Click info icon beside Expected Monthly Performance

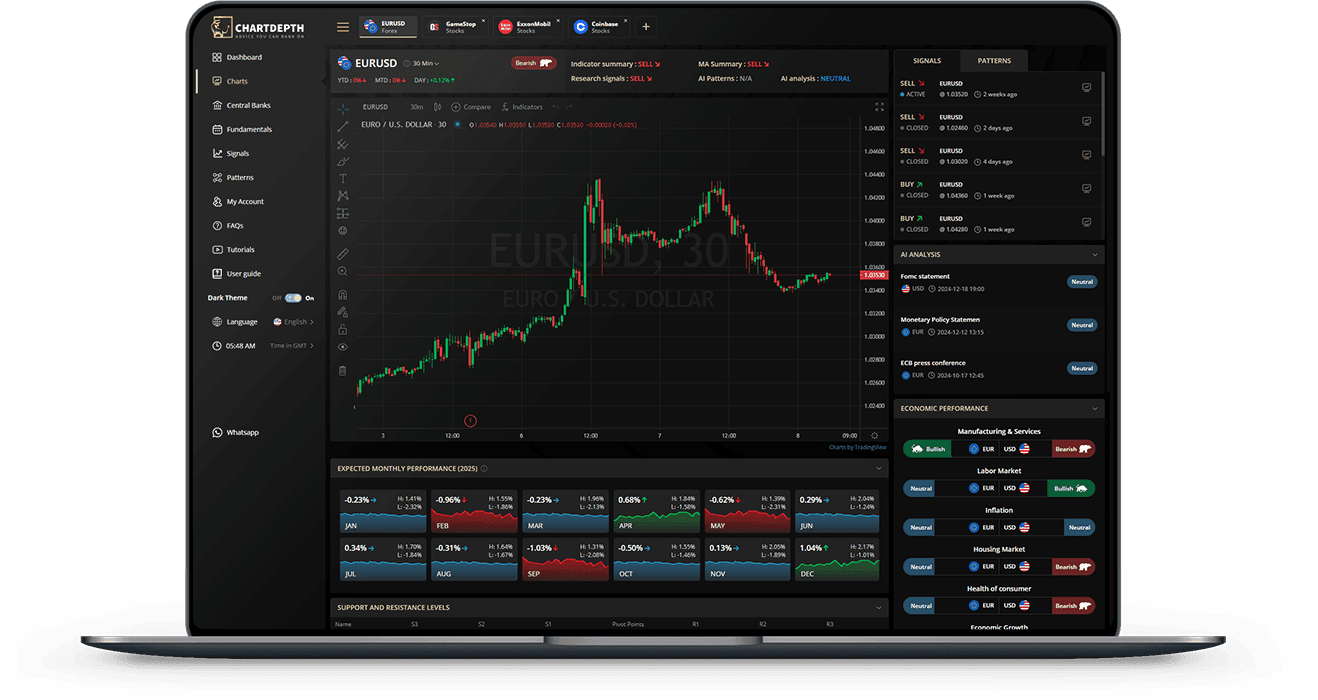pyautogui.click(x=484, y=468)
